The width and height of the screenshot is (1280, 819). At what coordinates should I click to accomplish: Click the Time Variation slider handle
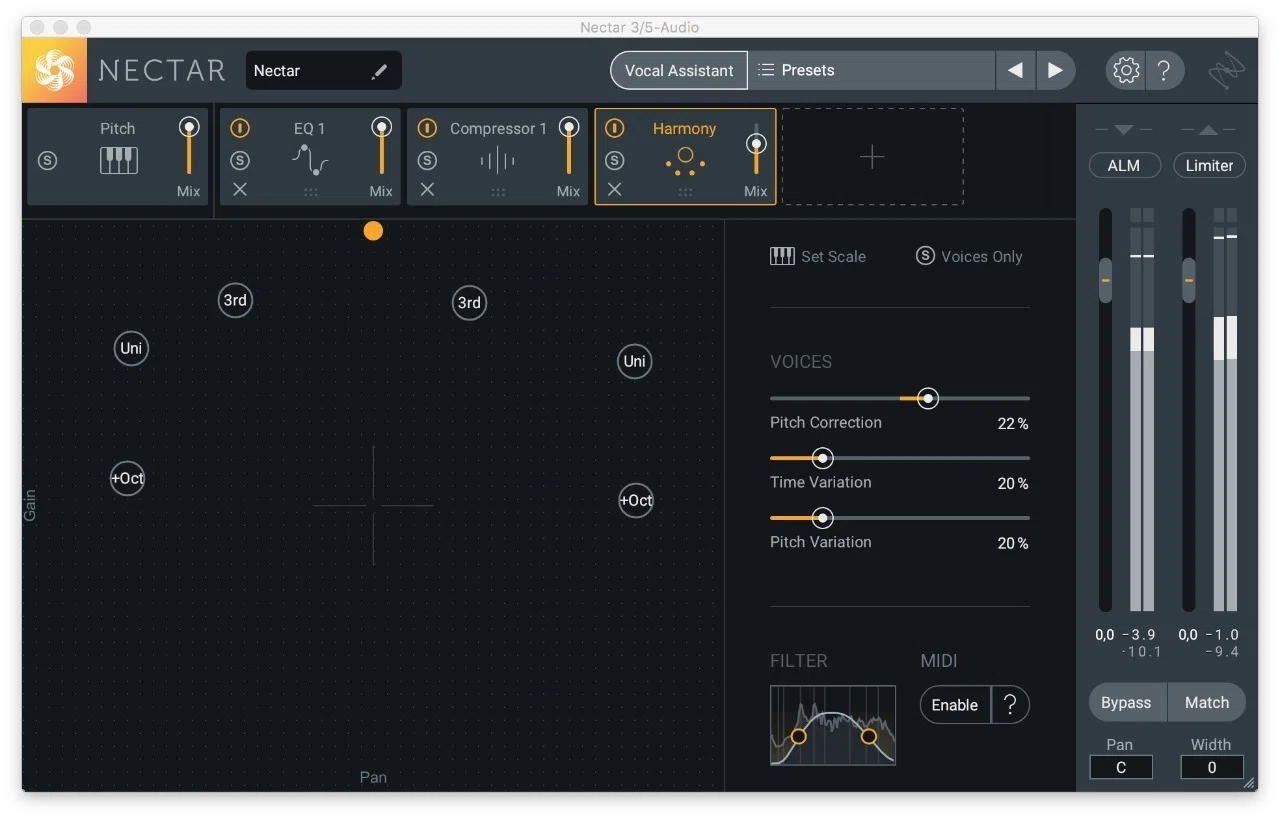pyautogui.click(x=822, y=459)
